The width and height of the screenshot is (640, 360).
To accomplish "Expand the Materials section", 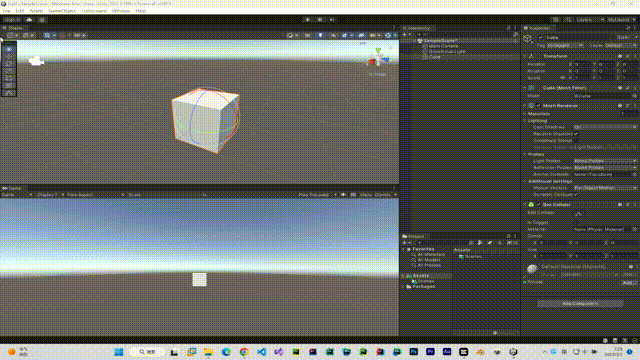I will pyautogui.click(x=525, y=114).
